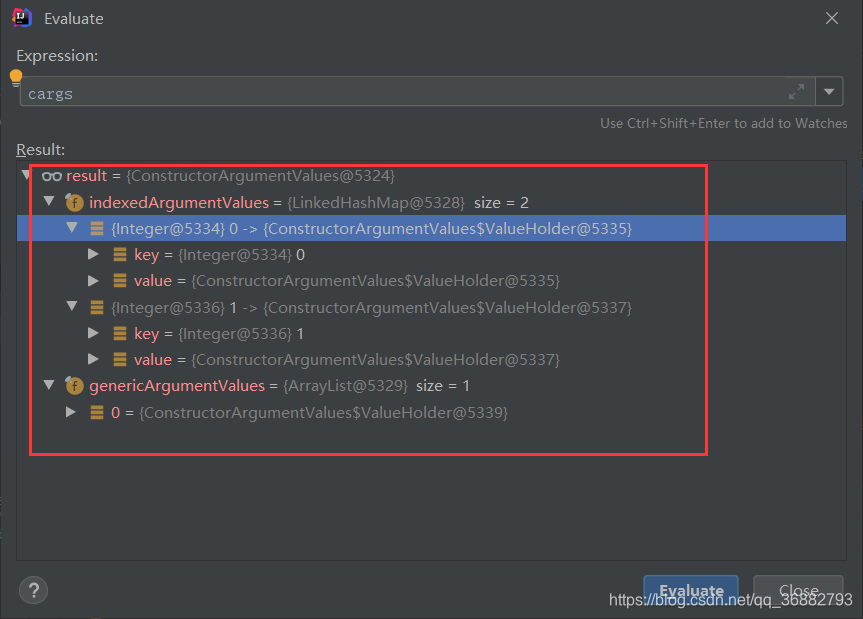Viewport: 863px width, 619px height.
Task: Click the glasses watch icon next to result
Action: (x=52, y=176)
